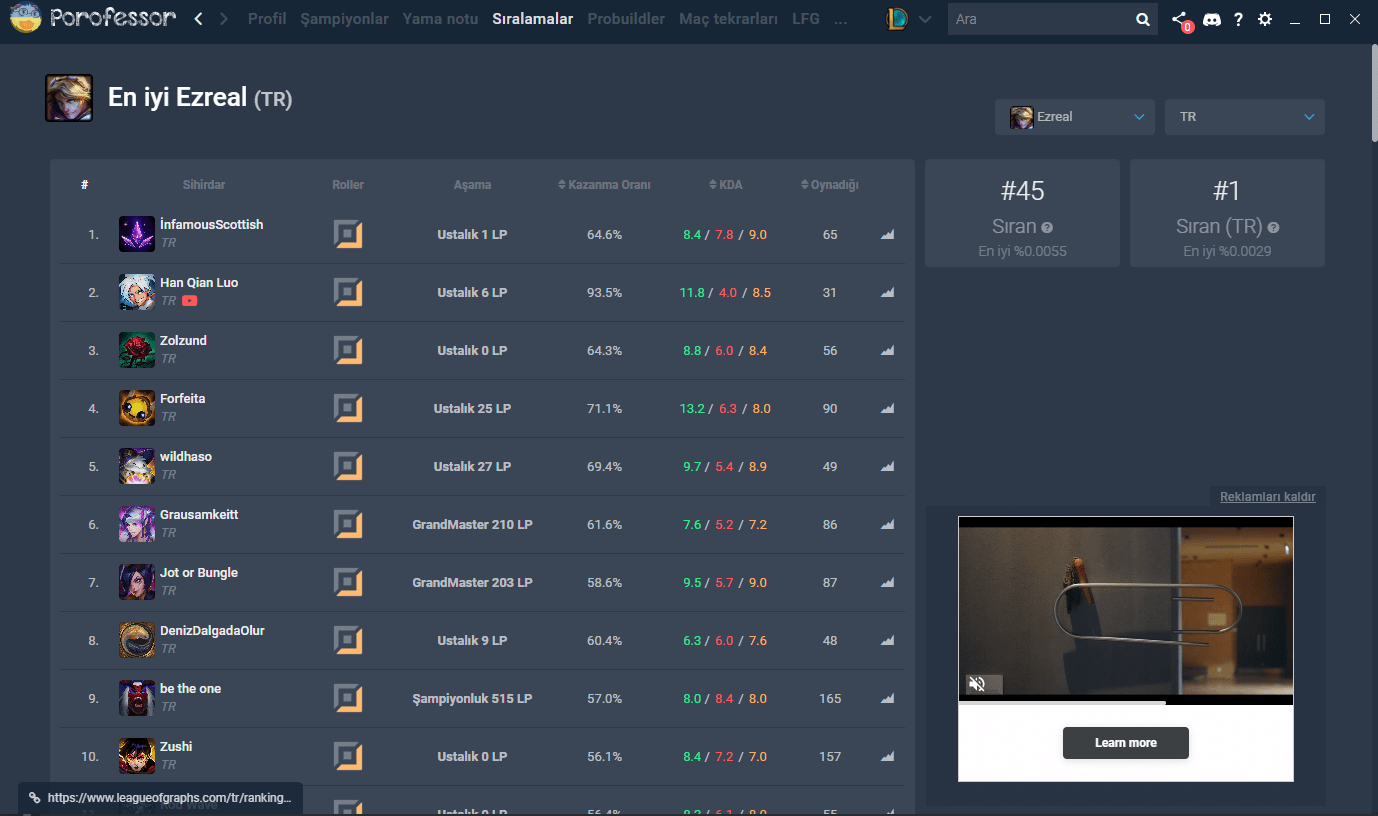Open the more menu ellipsis
The image size is (1378, 816).
point(840,19)
